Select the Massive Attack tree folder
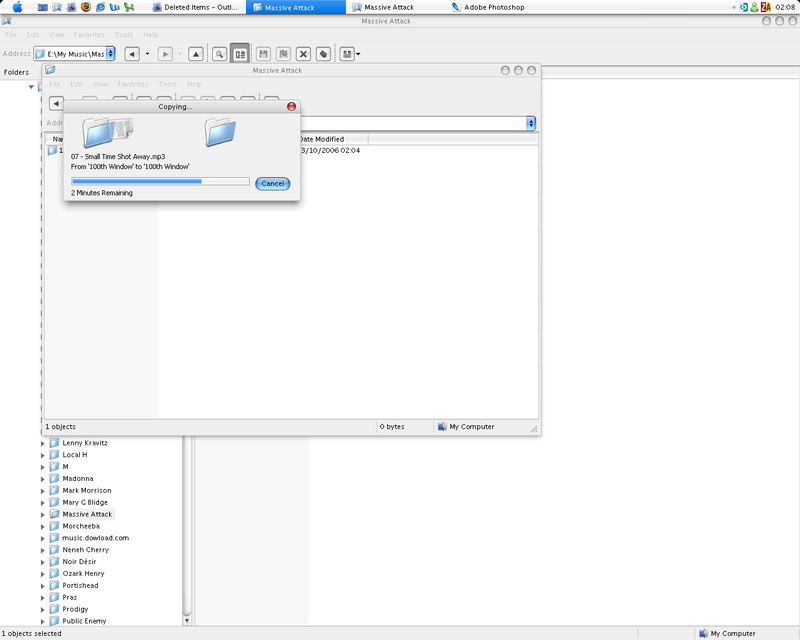Screen dimensions: 800x640 [87, 514]
